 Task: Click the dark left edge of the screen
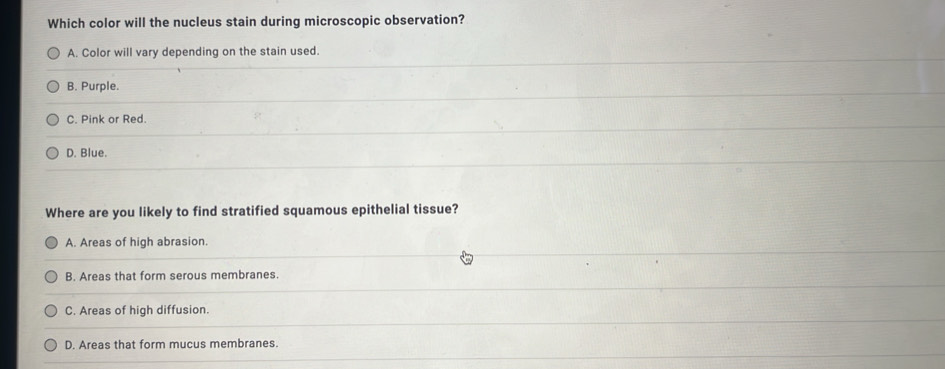pyautogui.click(x=9, y=184)
